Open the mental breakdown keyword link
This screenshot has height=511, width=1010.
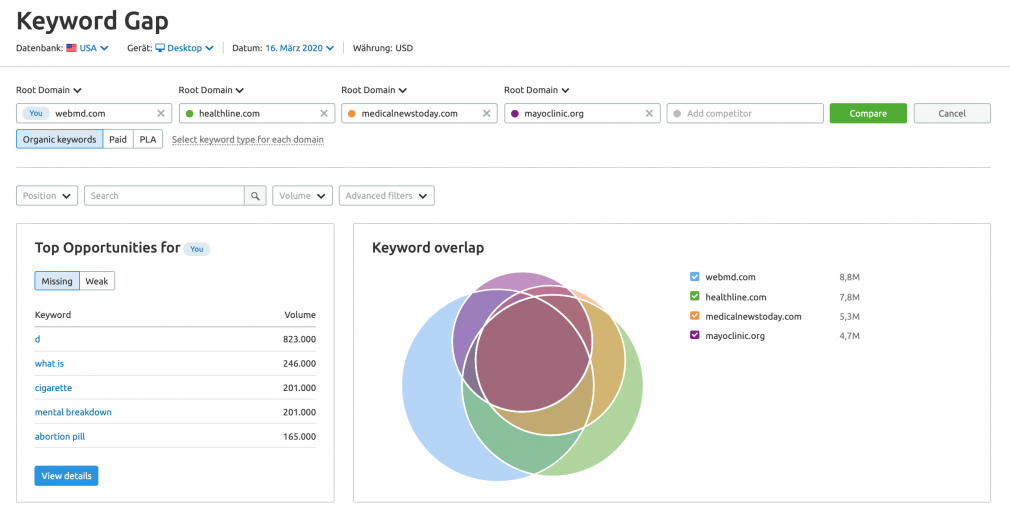tap(73, 412)
